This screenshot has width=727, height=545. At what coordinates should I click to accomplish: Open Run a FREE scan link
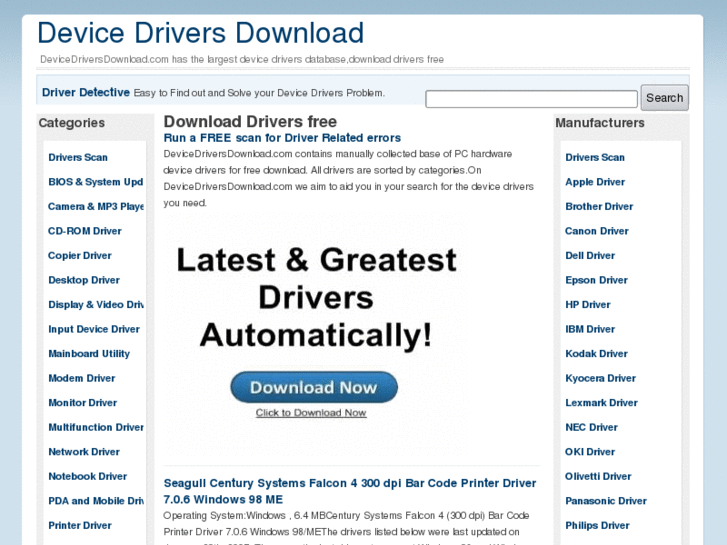tap(282, 138)
